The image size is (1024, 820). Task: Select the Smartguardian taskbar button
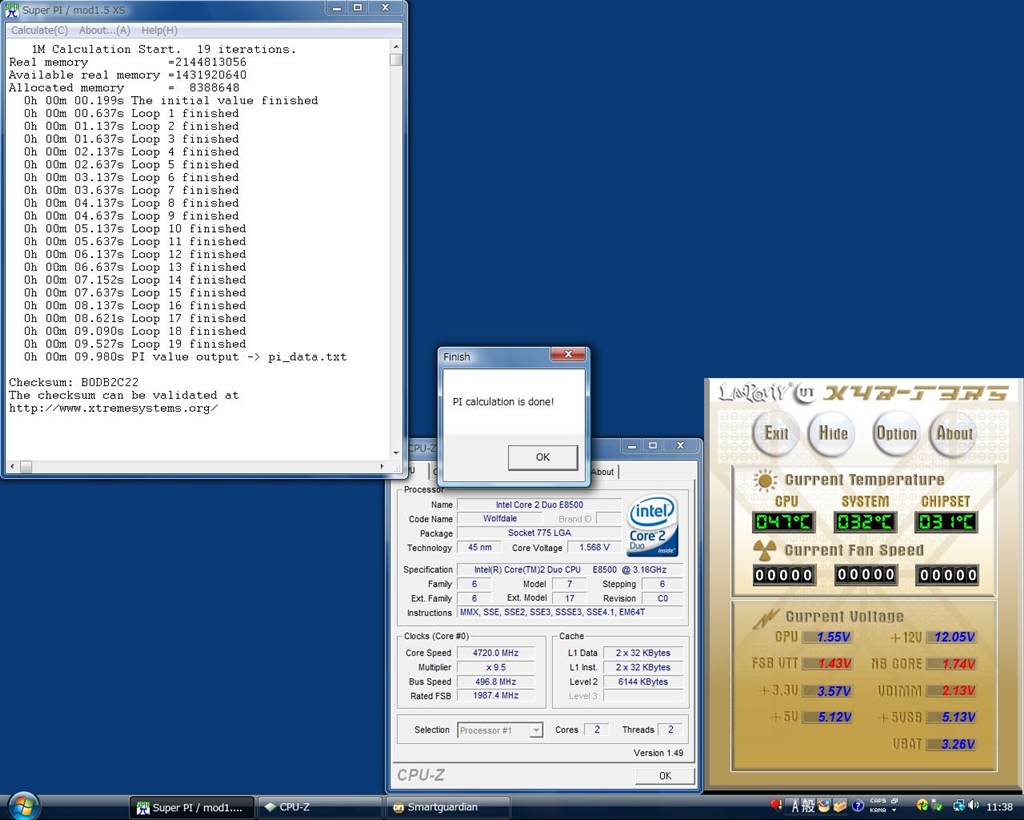click(x=447, y=807)
